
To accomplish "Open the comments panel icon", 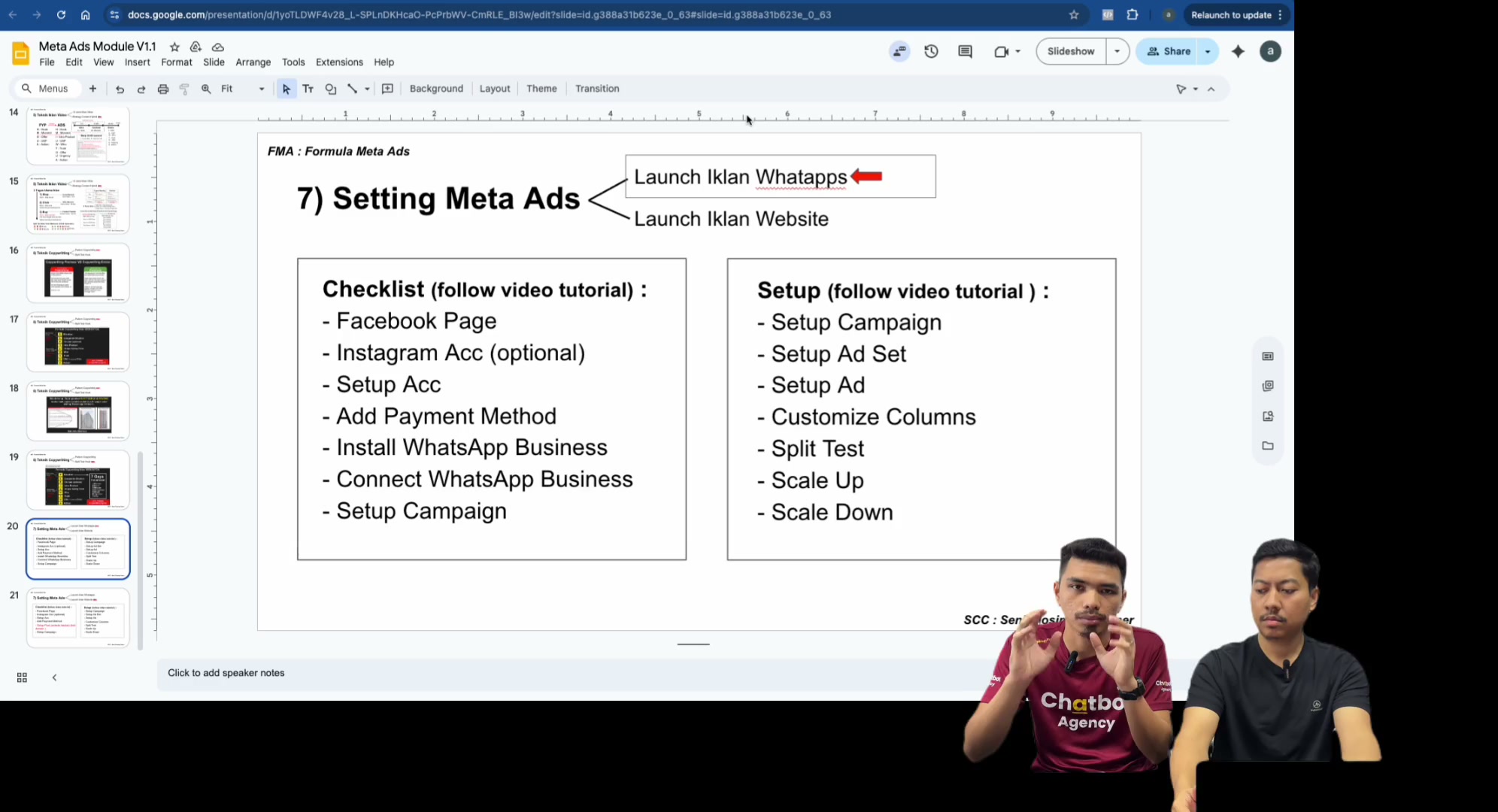I will (x=965, y=51).
